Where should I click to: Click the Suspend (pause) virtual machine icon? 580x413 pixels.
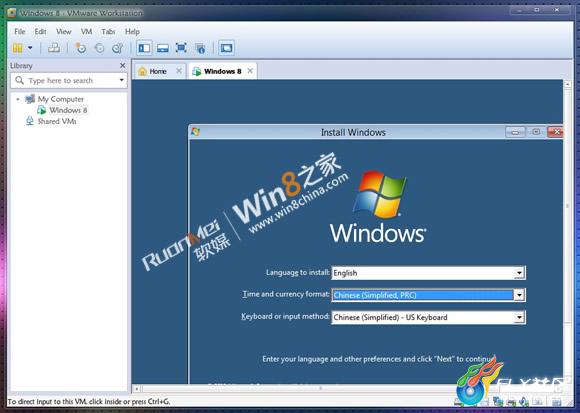pos(17,48)
